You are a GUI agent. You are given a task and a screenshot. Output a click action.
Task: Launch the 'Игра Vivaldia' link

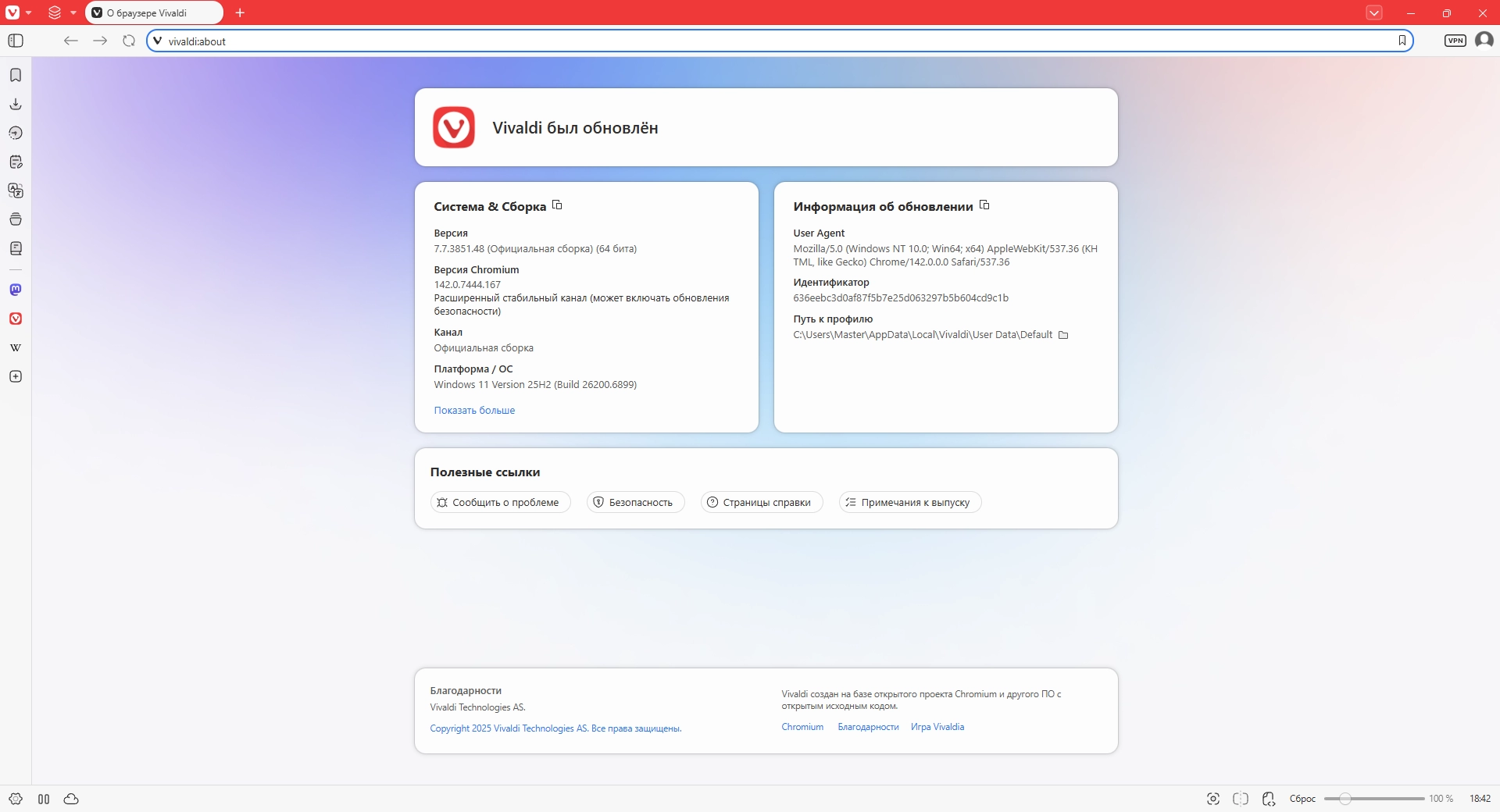pyautogui.click(x=937, y=727)
